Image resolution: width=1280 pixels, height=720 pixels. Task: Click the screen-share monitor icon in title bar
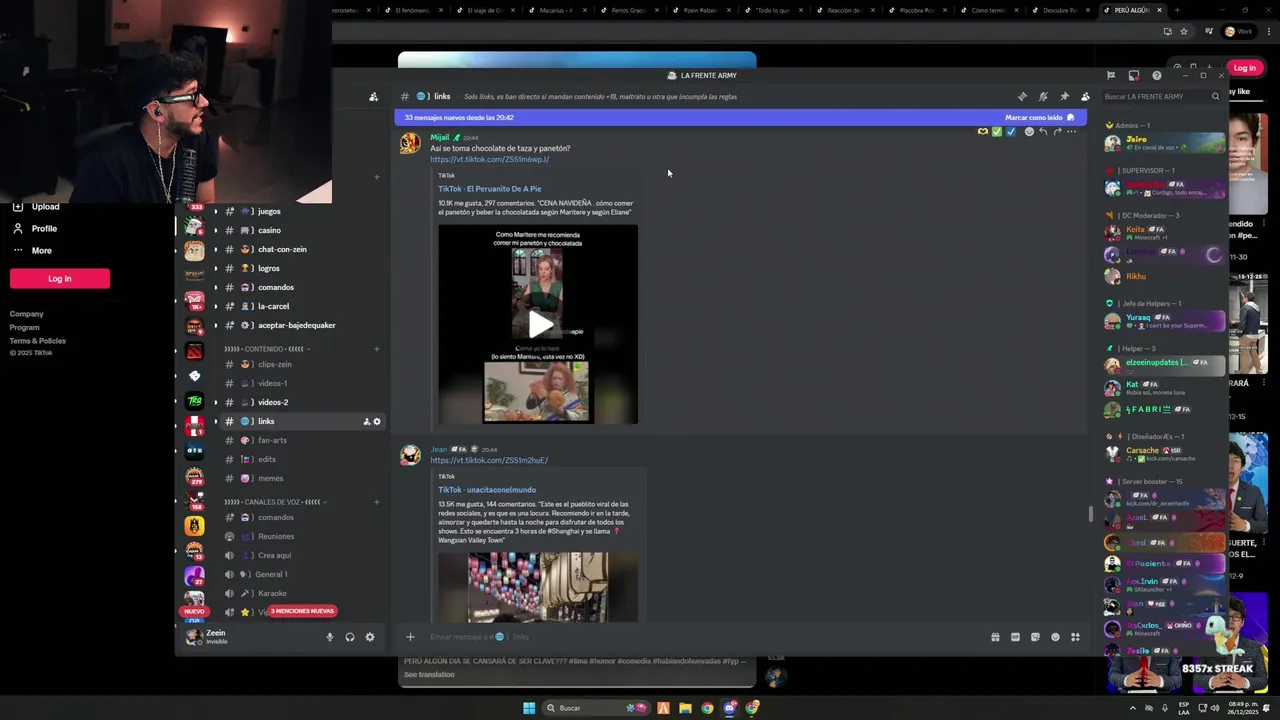[x=1133, y=76]
